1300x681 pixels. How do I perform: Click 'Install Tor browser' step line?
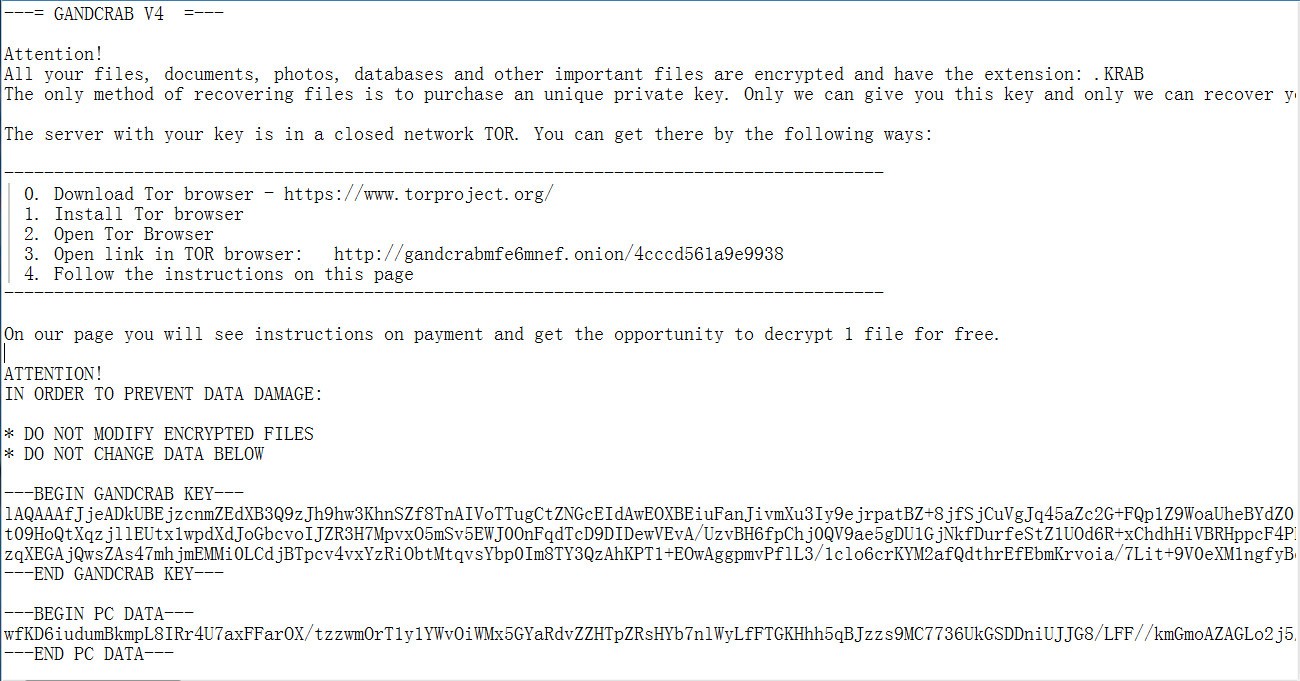point(148,214)
